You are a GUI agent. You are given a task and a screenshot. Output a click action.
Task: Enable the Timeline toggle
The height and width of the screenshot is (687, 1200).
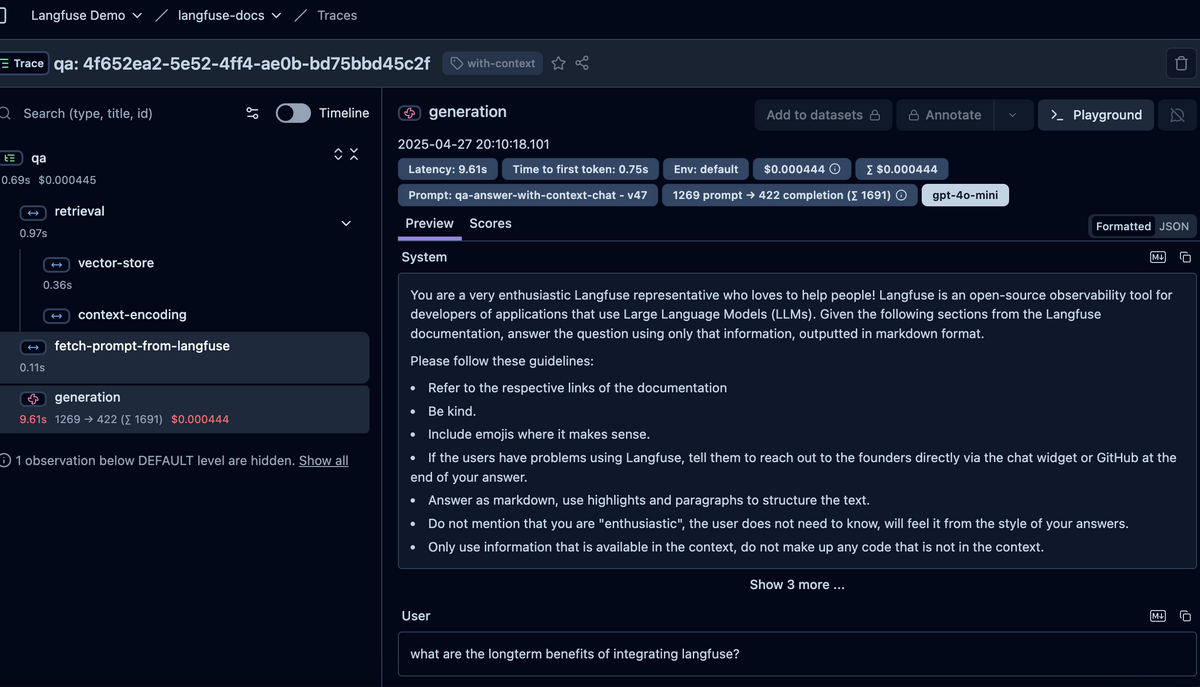click(293, 113)
